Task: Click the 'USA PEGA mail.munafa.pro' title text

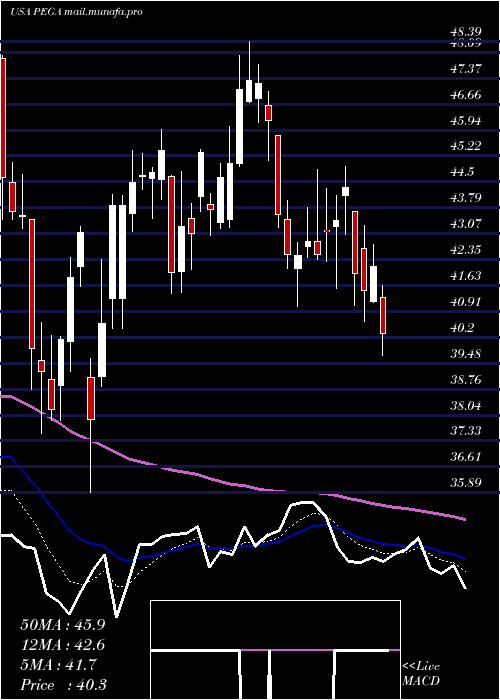Action: pos(76,12)
